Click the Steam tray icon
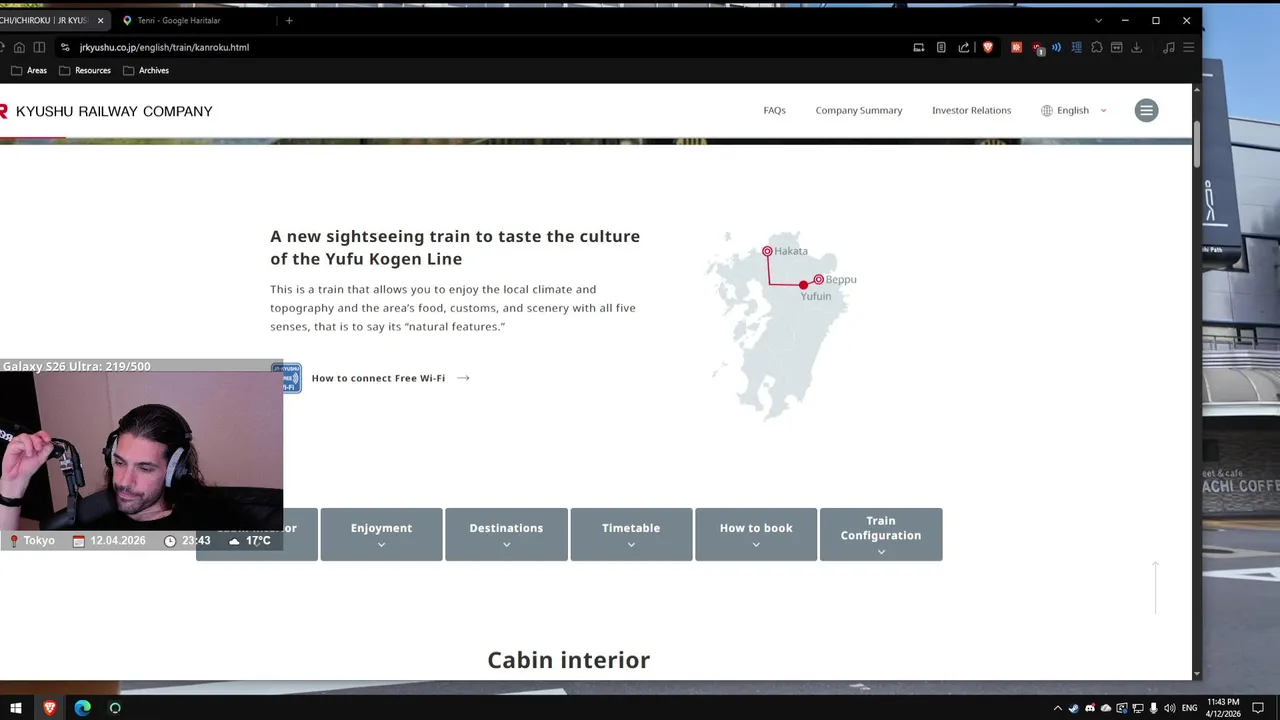Screen dimensions: 1280x720 [x=1074, y=708]
